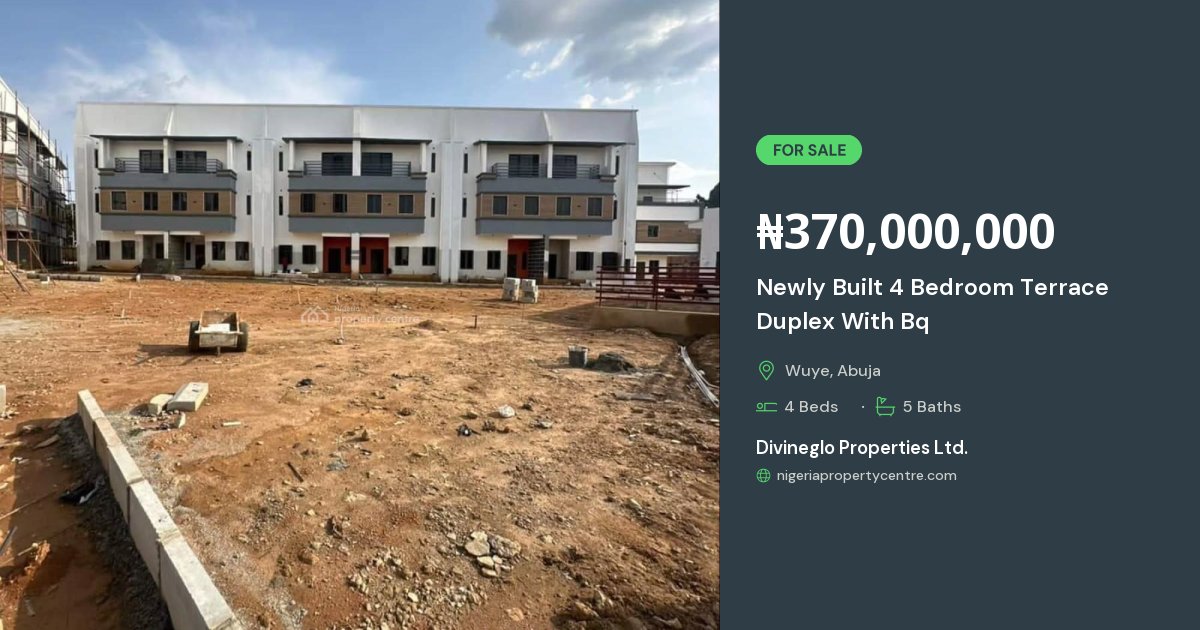Click the globe icon near website address

coord(764,476)
